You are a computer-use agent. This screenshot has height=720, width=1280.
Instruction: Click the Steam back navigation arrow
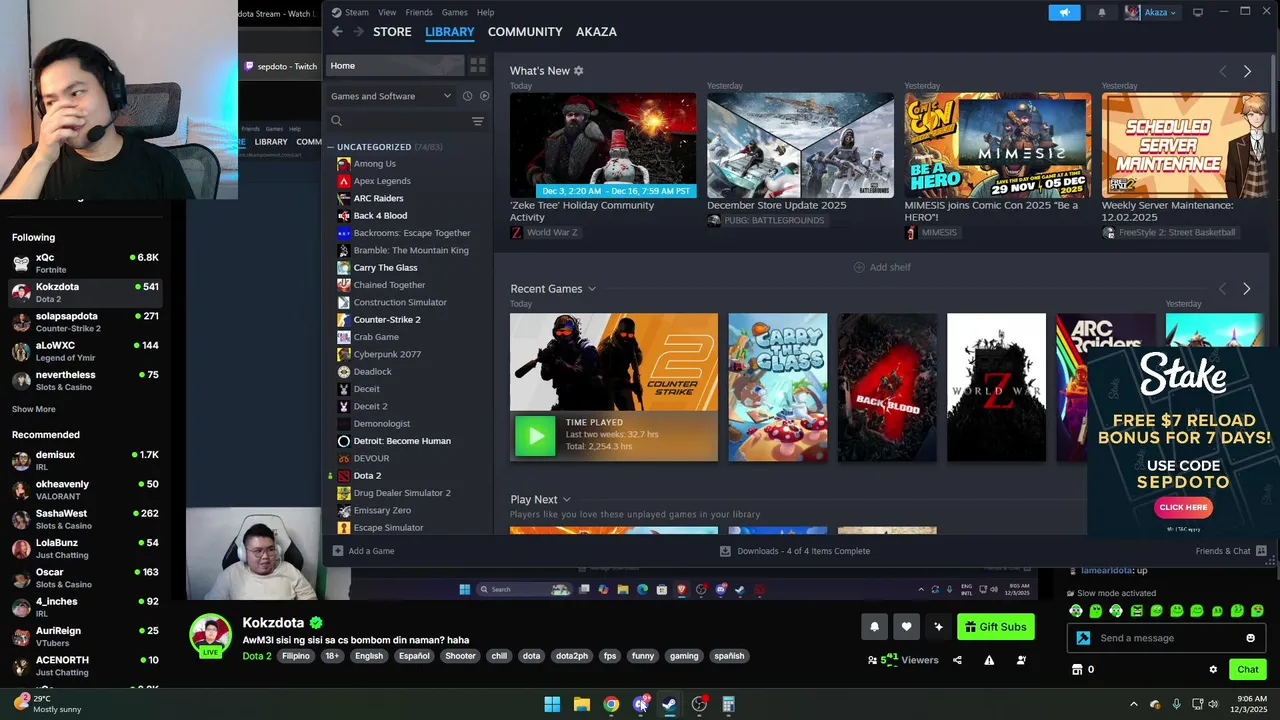337,32
